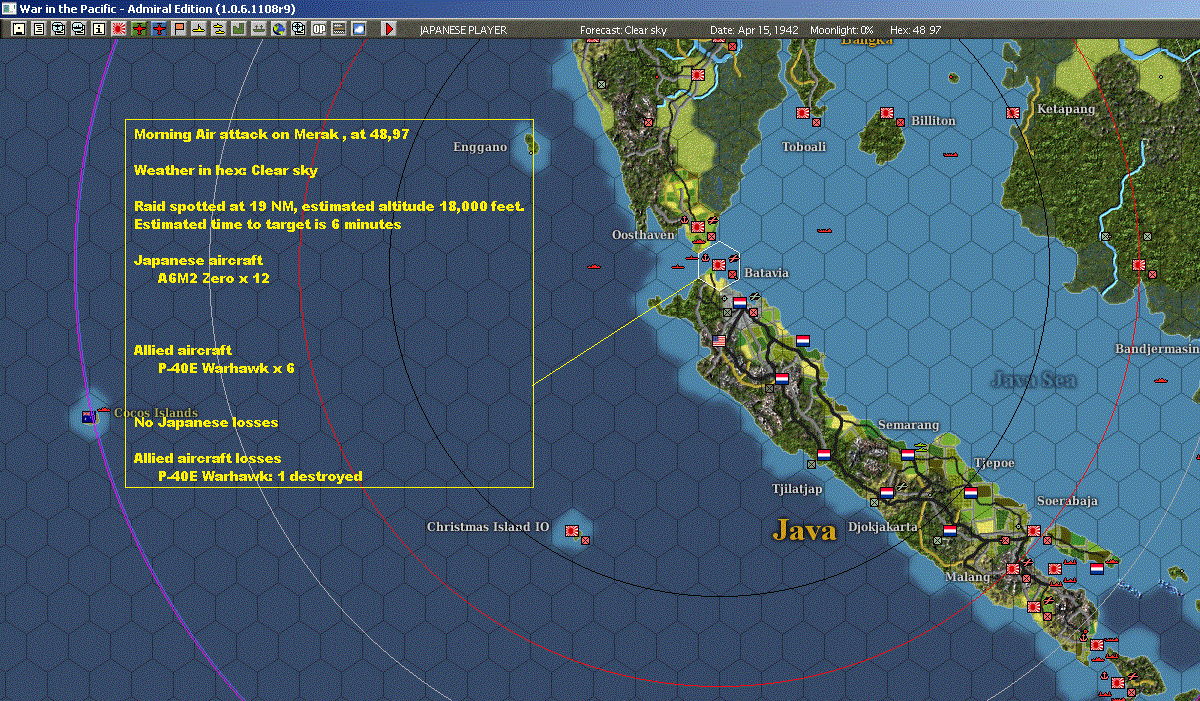Image resolution: width=1200 pixels, height=701 pixels.
Task: Click the red play end-turn arrow
Action: pyautogui.click(x=389, y=29)
